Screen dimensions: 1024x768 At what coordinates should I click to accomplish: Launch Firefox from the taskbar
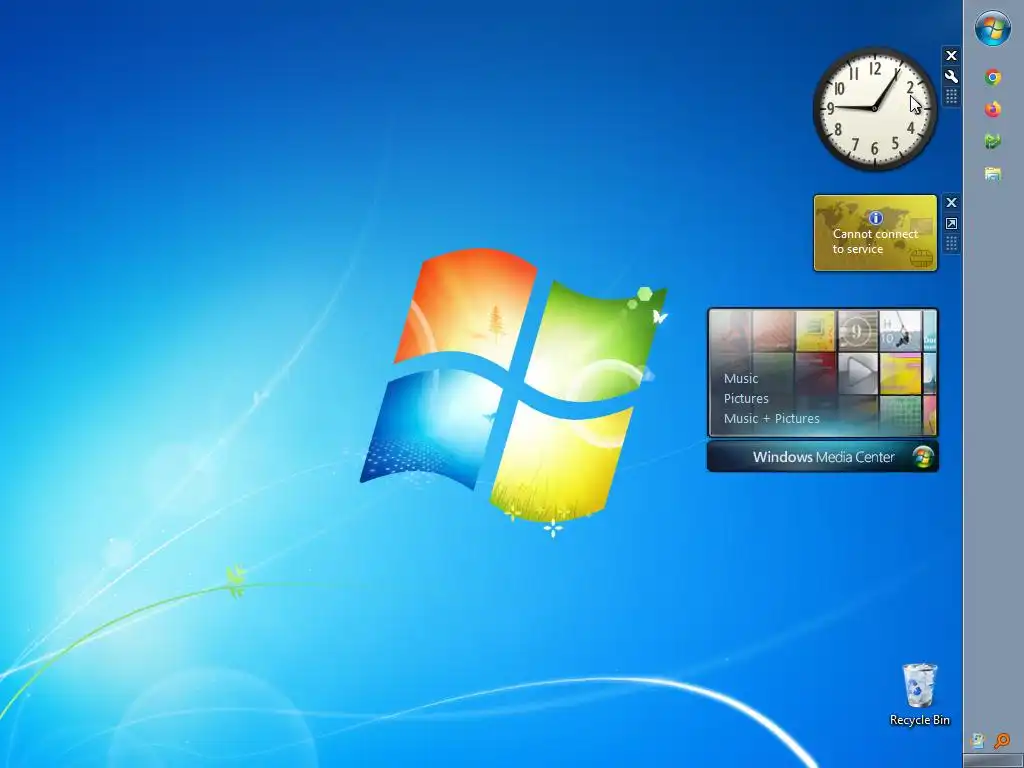(993, 109)
